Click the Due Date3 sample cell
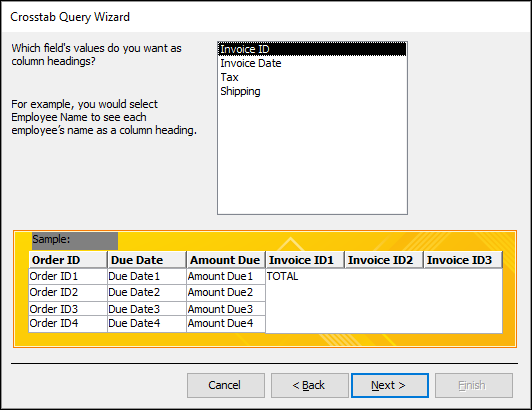This screenshot has width=532, height=410. pyautogui.click(x=147, y=309)
